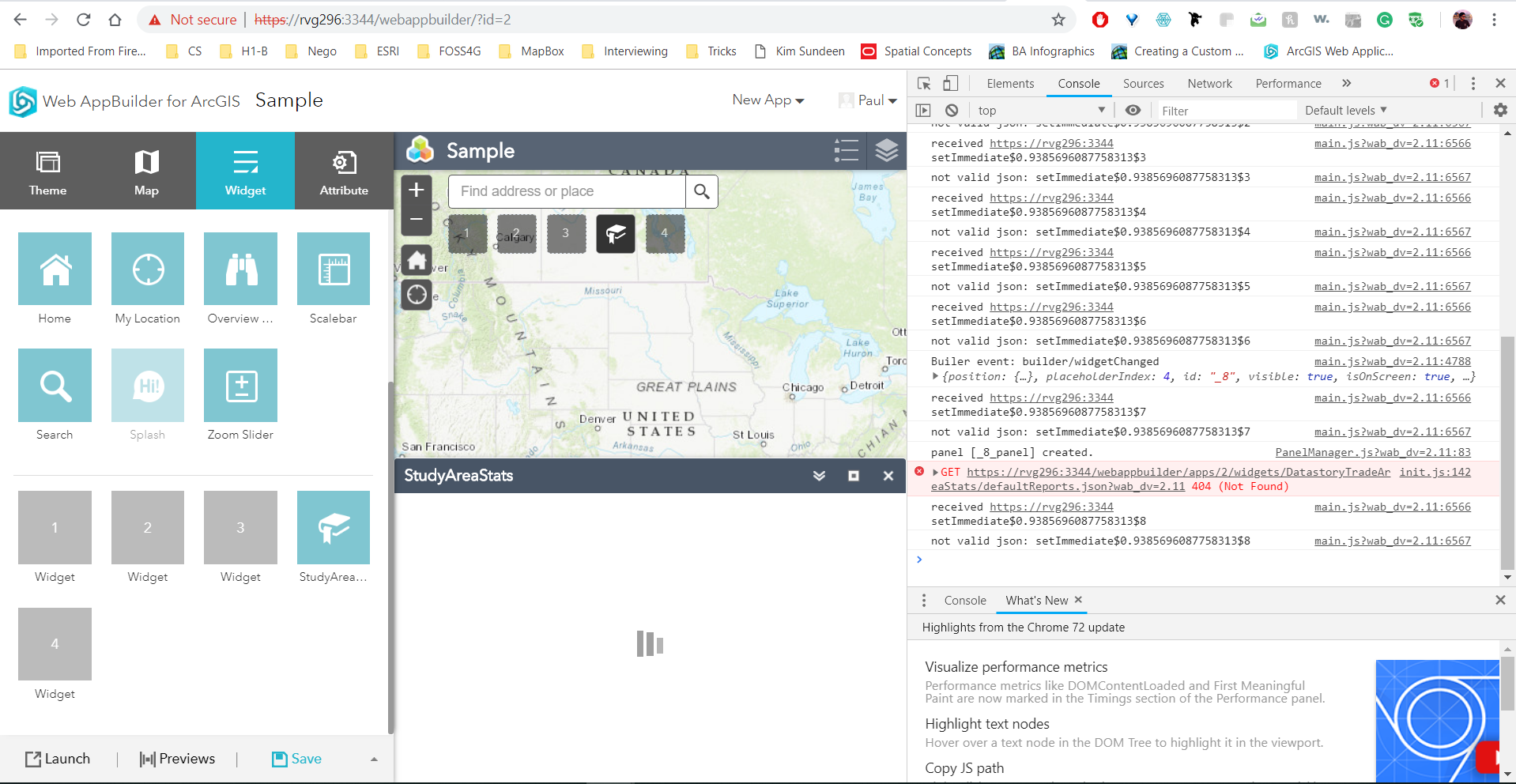Select the Widget tab
The image size is (1516, 784).
245,171
